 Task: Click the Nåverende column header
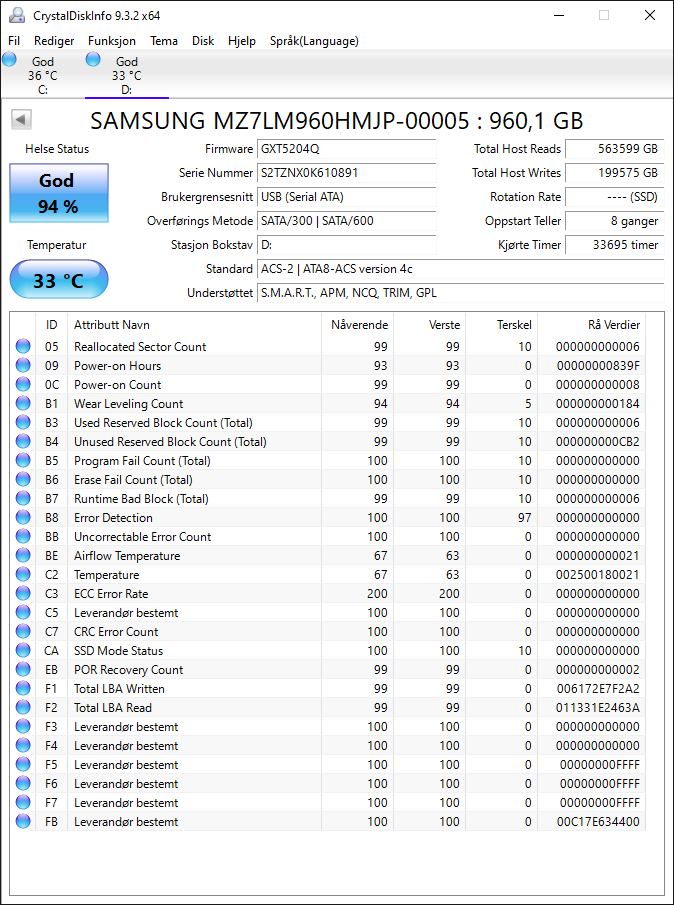point(357,325)
